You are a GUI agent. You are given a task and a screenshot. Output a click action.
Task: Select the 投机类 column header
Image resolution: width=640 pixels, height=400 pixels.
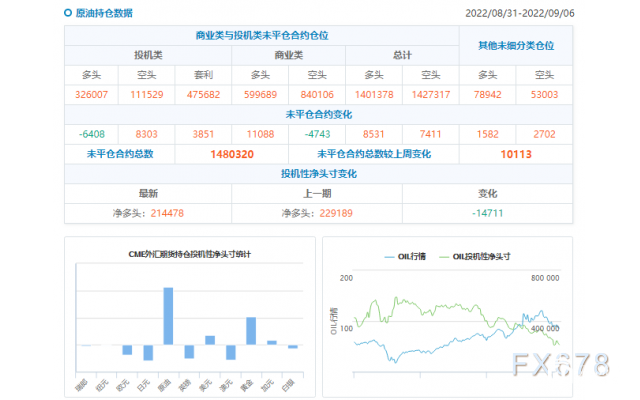(148, 55)
